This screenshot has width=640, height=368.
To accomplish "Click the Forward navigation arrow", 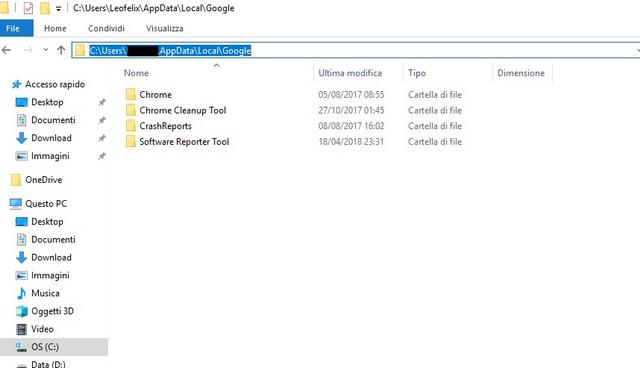I will pyautogui.click(x=28, y=50).
